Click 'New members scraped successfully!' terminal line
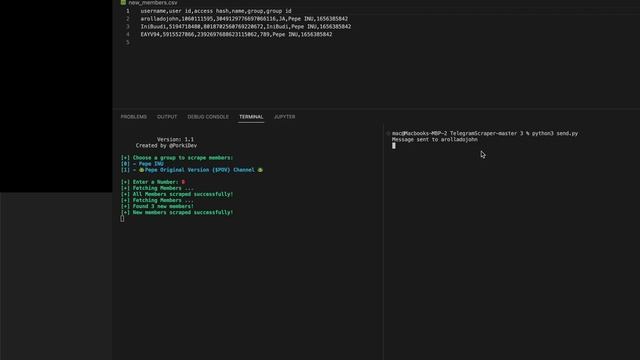The image size is (640, 360). click(177, 212)
